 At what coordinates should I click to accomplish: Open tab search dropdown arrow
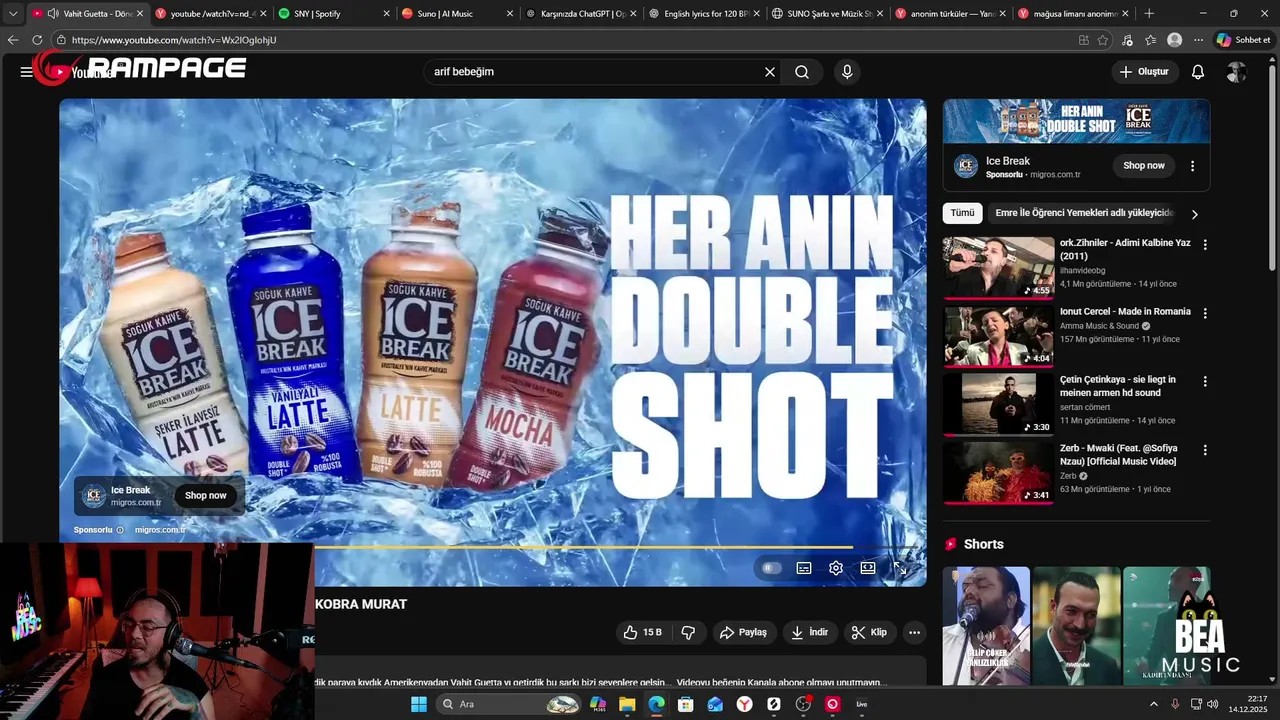[13, 14]
